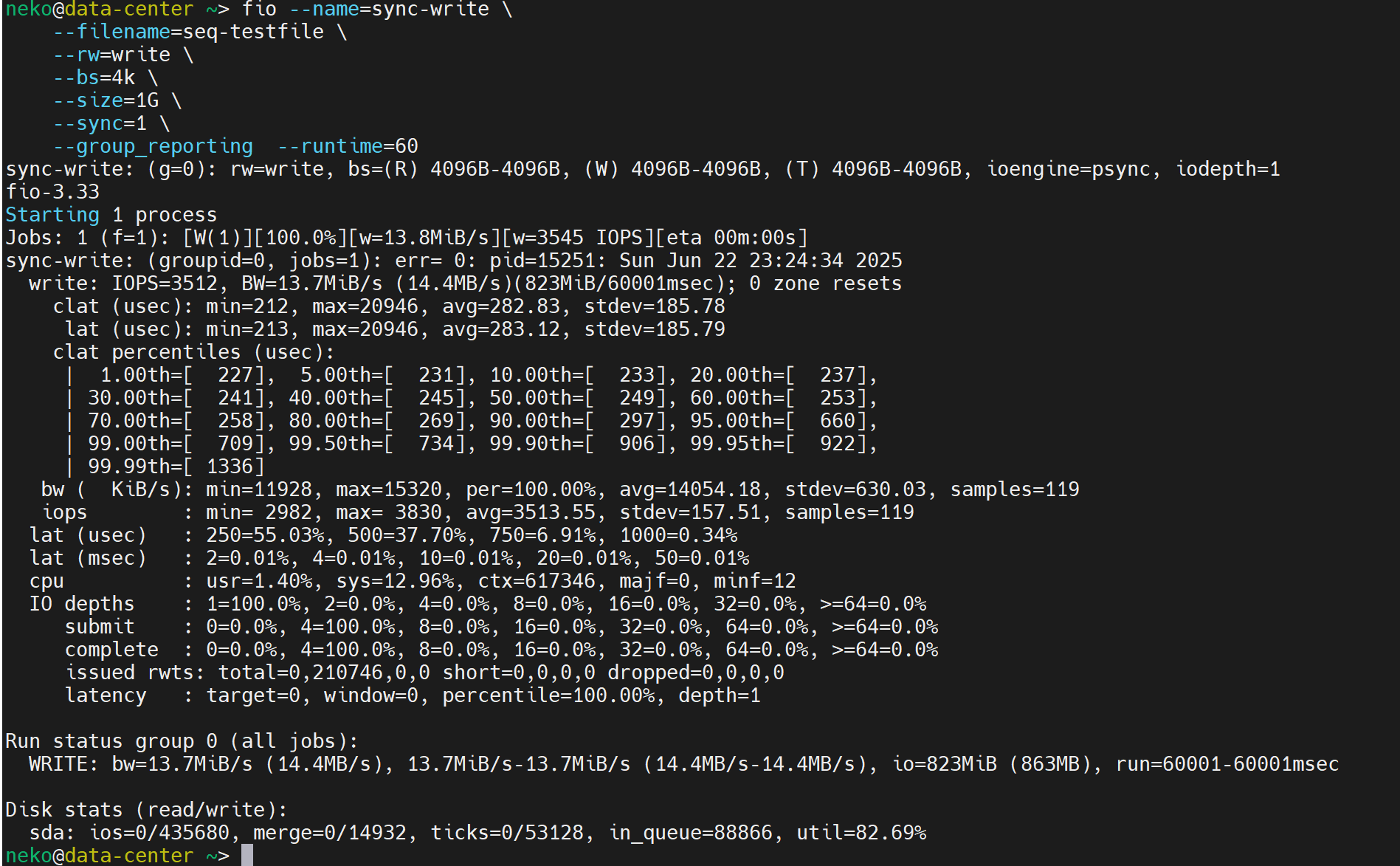
Task: Click the util=82.69% value
Action: point(861,833)
